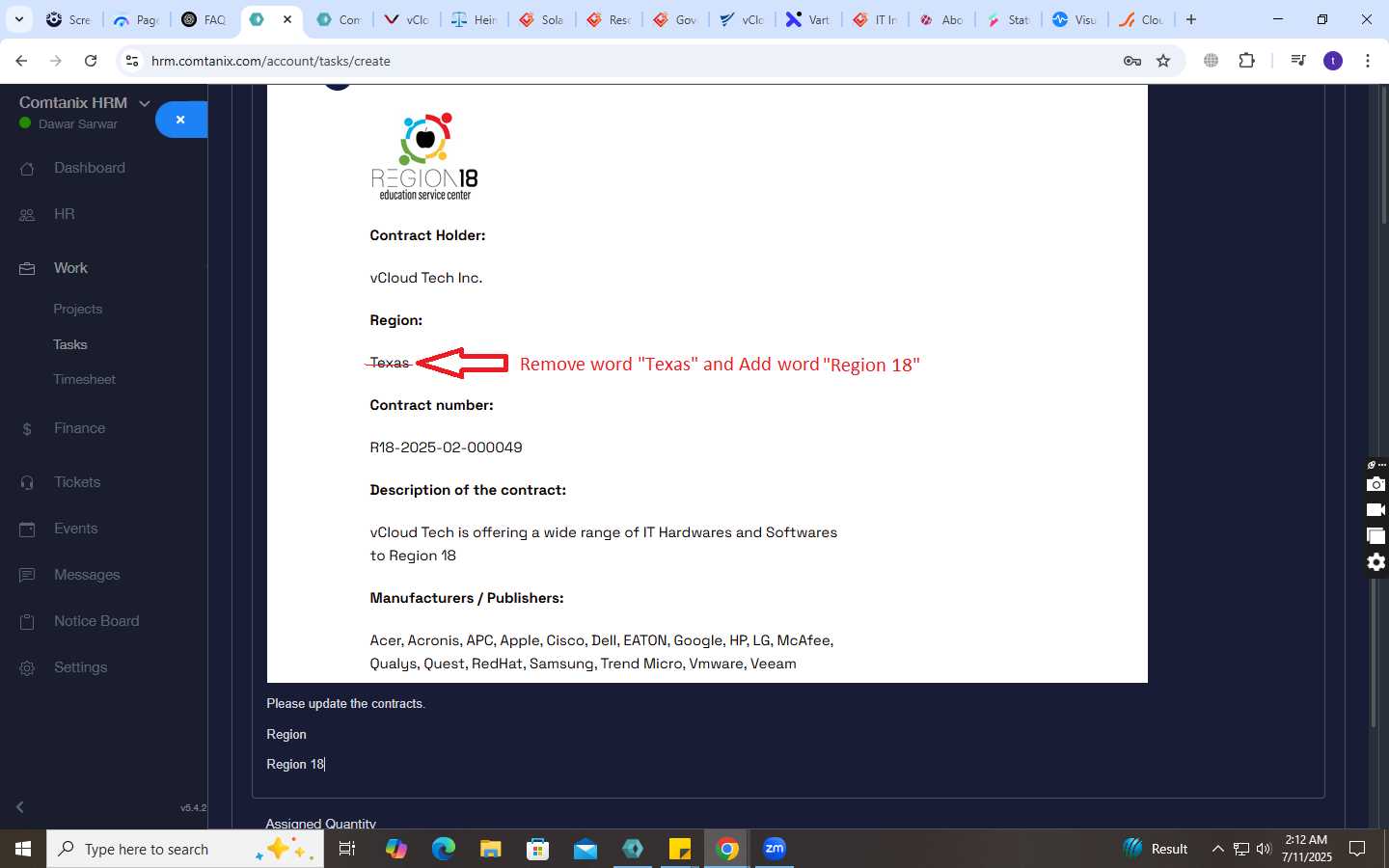Viewport: 1389px width, 868px height.
Task: Click the Work briefcase icon
Action: (27, 269)
